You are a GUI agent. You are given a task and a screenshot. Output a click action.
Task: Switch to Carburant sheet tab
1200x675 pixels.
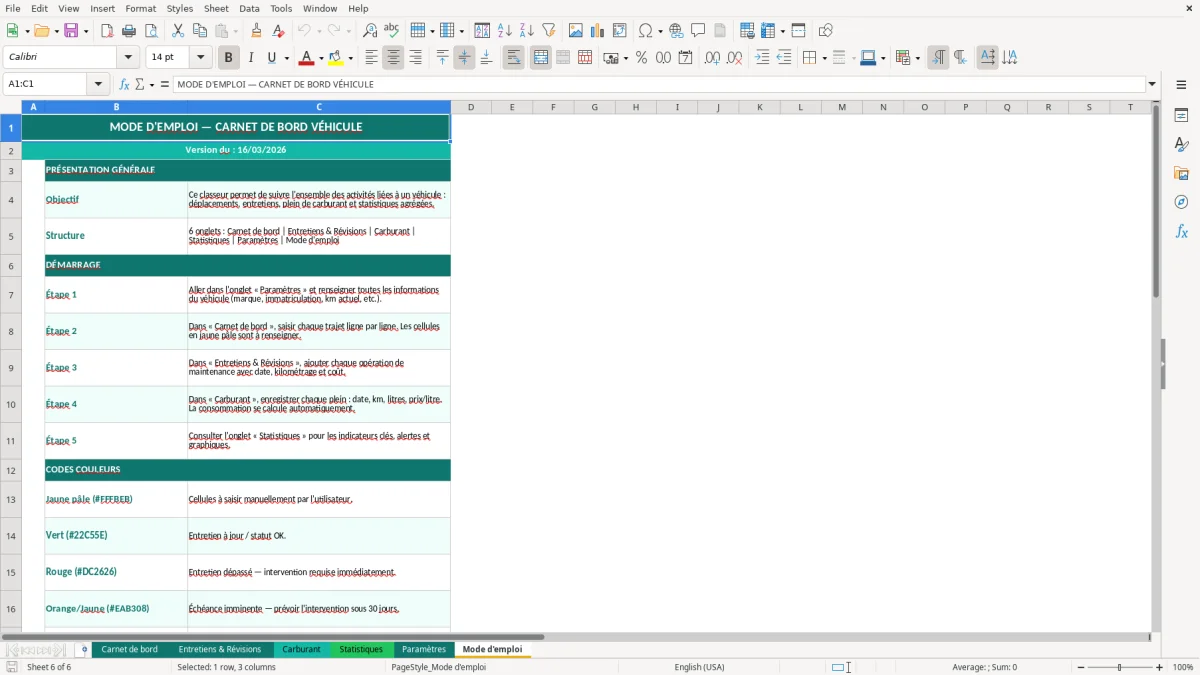point(301,649)
